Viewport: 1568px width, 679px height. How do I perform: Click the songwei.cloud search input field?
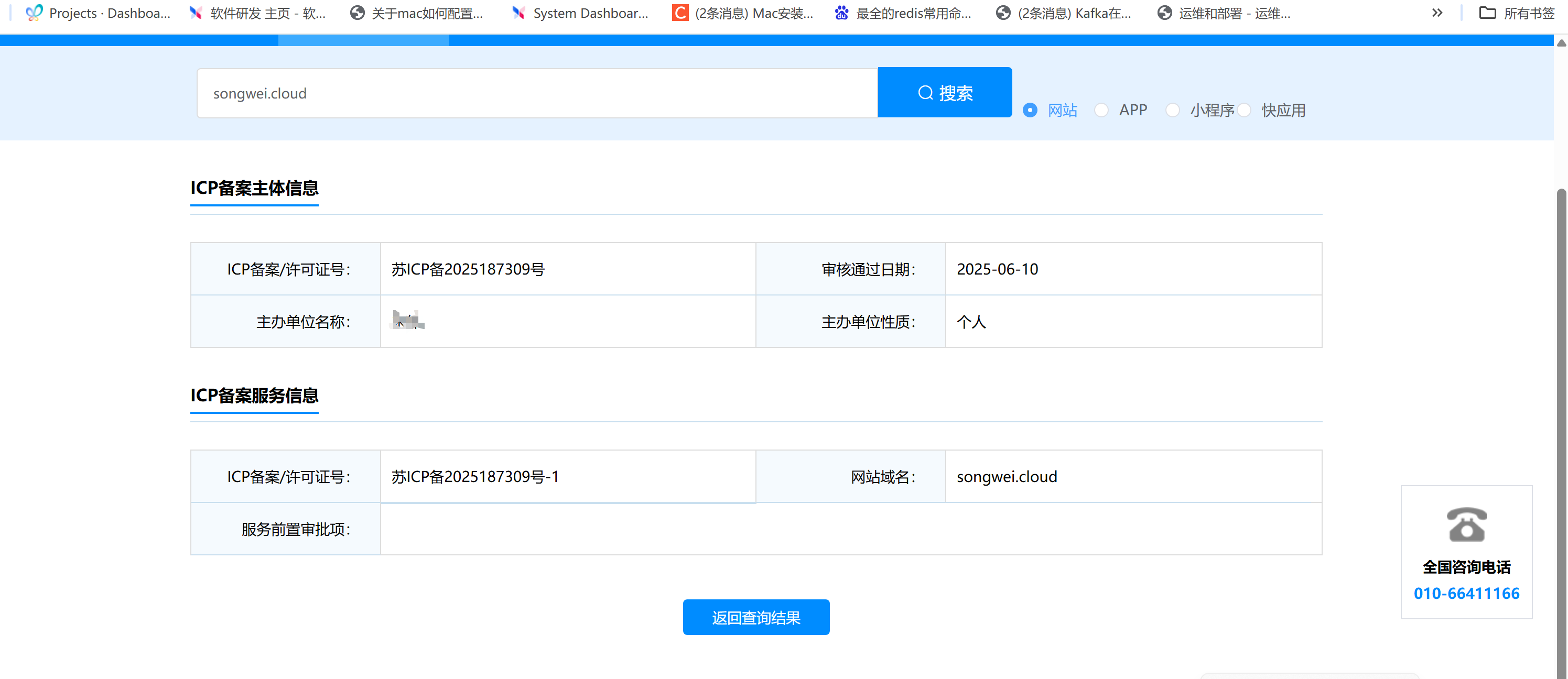(x=536, y=93)
